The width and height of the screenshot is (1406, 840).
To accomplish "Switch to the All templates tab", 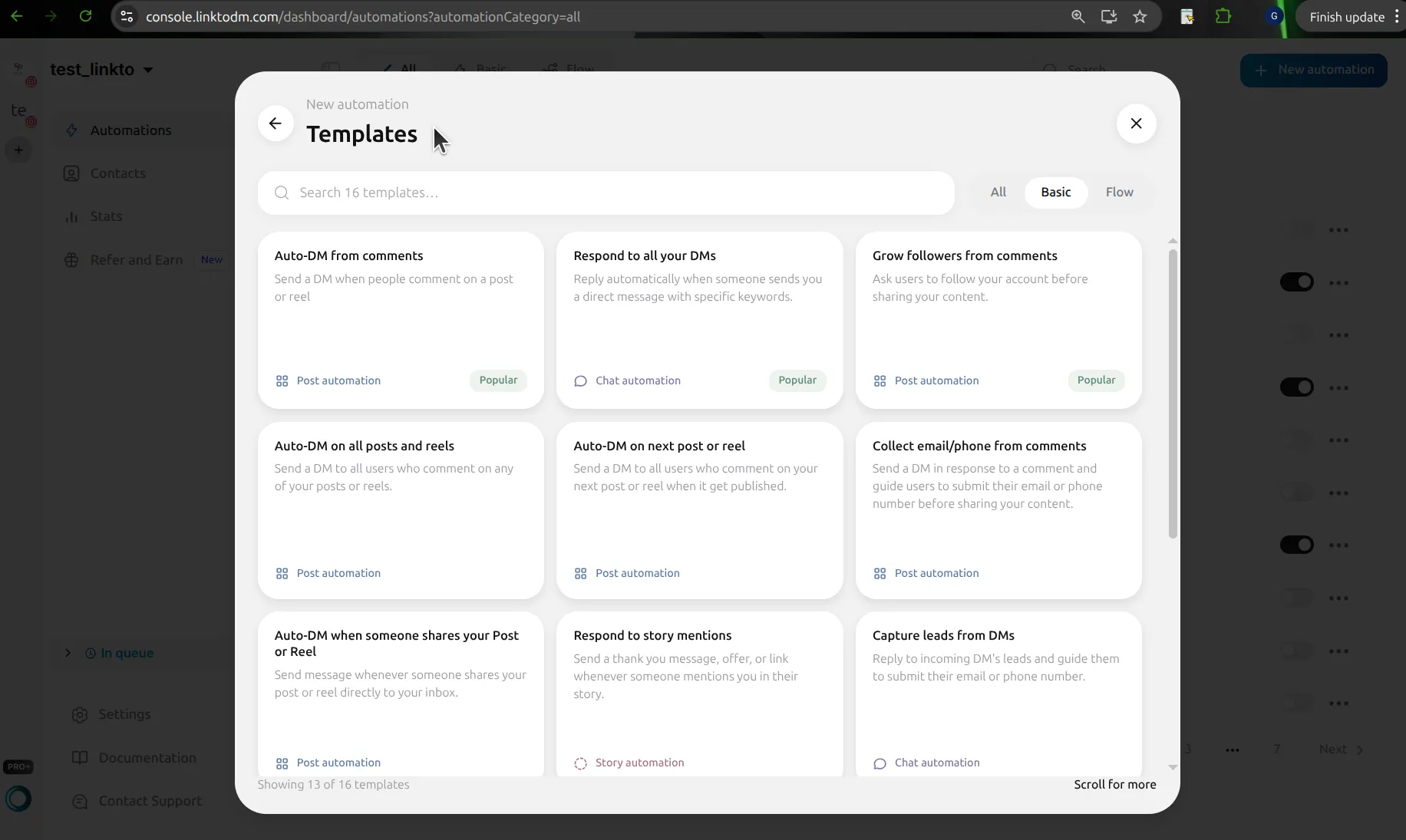I will (x=998, y=192).
